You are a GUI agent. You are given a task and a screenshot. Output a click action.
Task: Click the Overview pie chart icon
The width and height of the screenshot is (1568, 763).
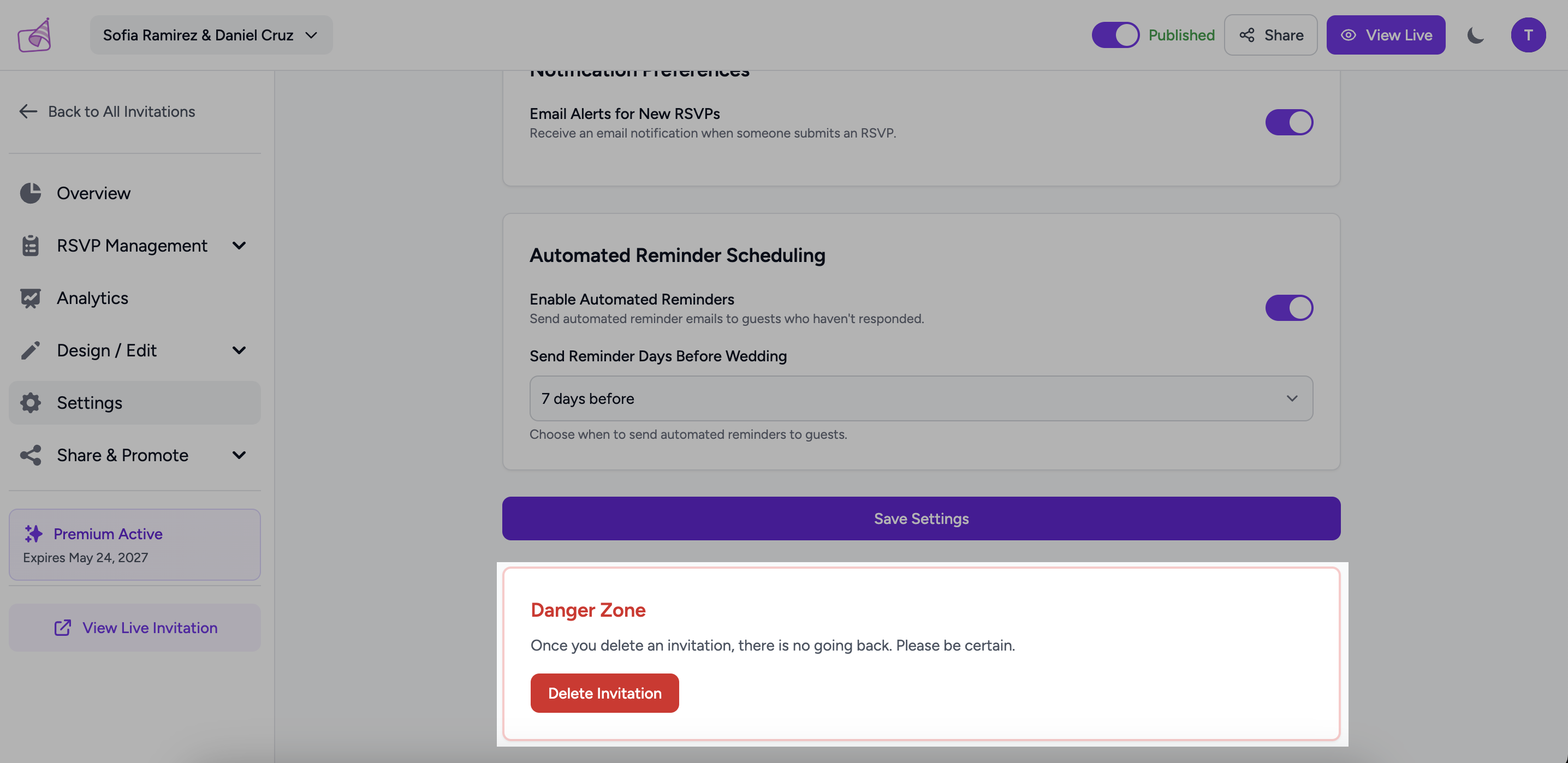[31, 193]
